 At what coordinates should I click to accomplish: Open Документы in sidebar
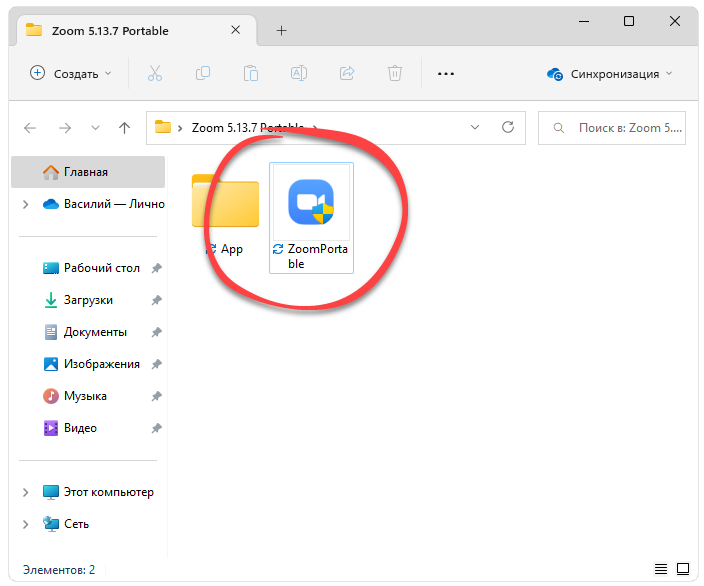tap(86, 332)
